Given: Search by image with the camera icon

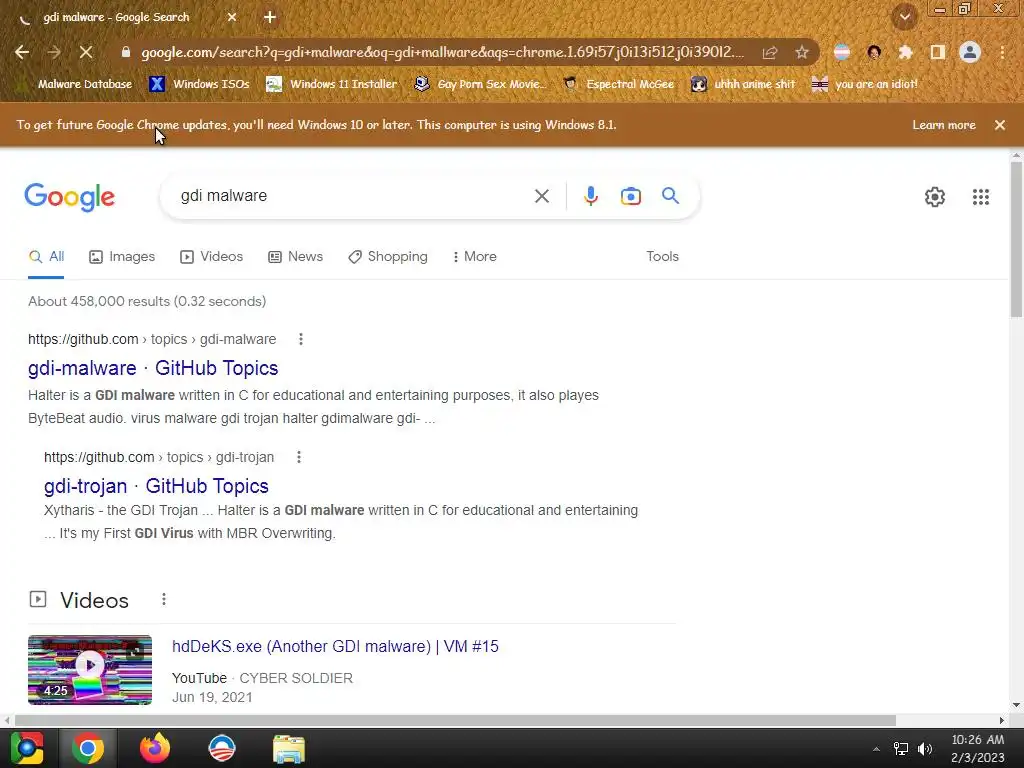Looking at the screenshot, I should [x=630, y=196].
